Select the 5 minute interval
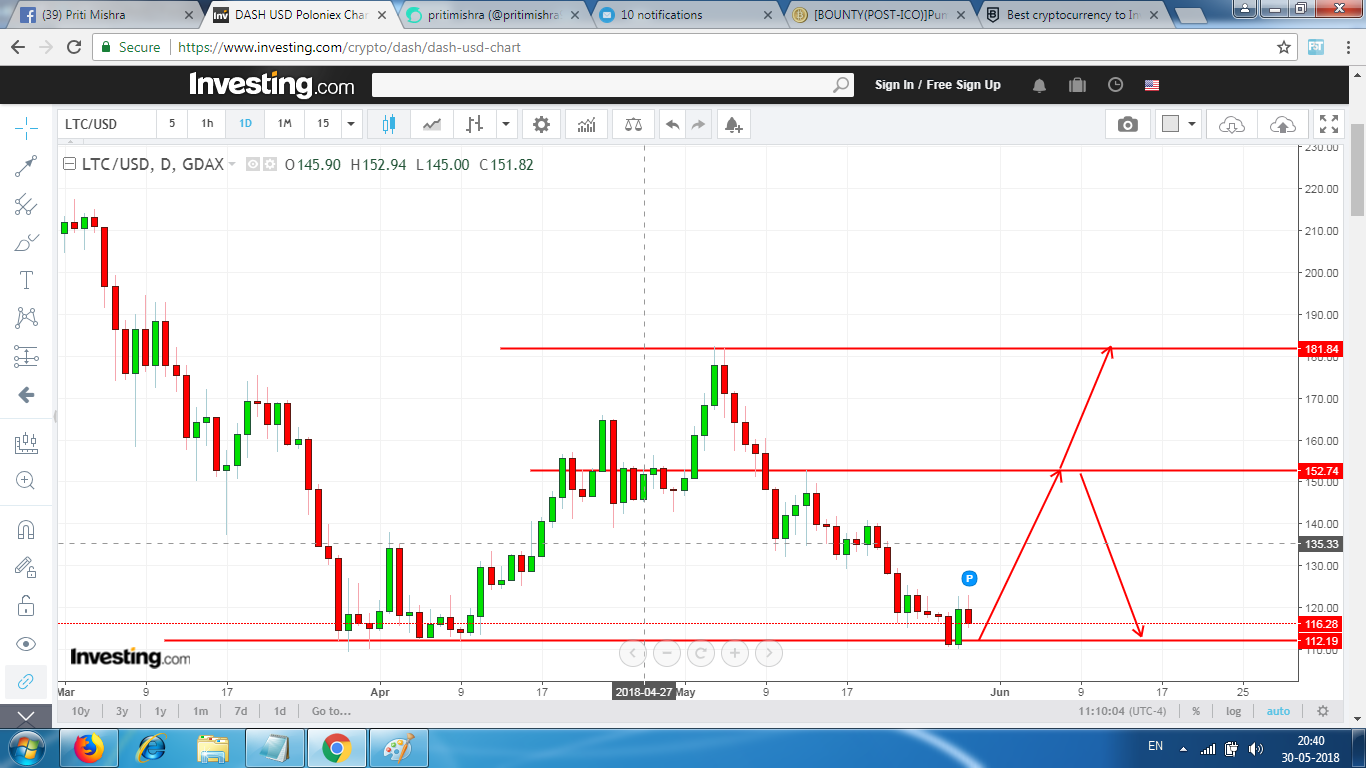1366x768 pixels. point(172,124)
